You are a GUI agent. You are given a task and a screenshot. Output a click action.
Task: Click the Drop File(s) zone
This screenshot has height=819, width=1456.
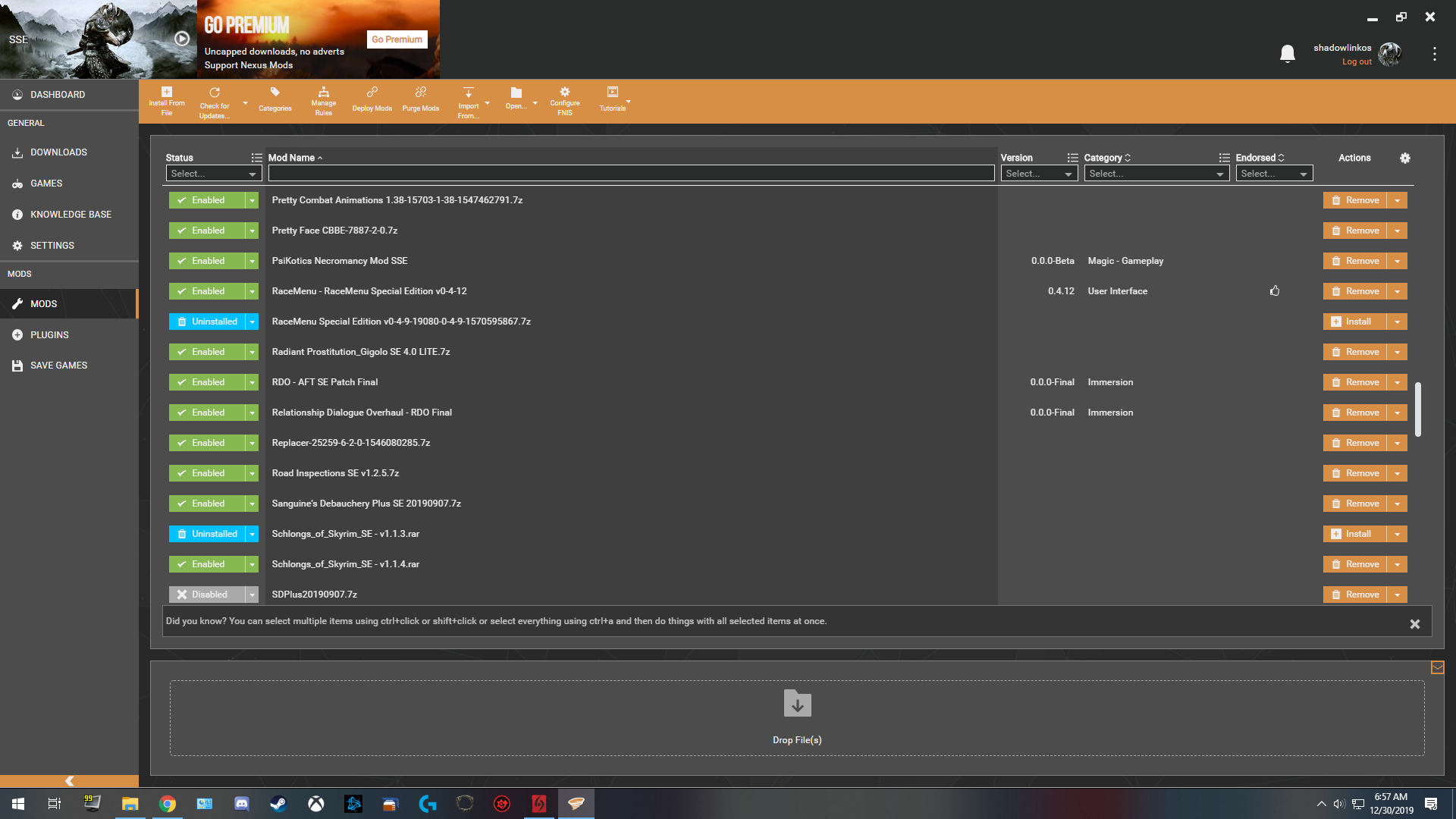tap(797, 717)
